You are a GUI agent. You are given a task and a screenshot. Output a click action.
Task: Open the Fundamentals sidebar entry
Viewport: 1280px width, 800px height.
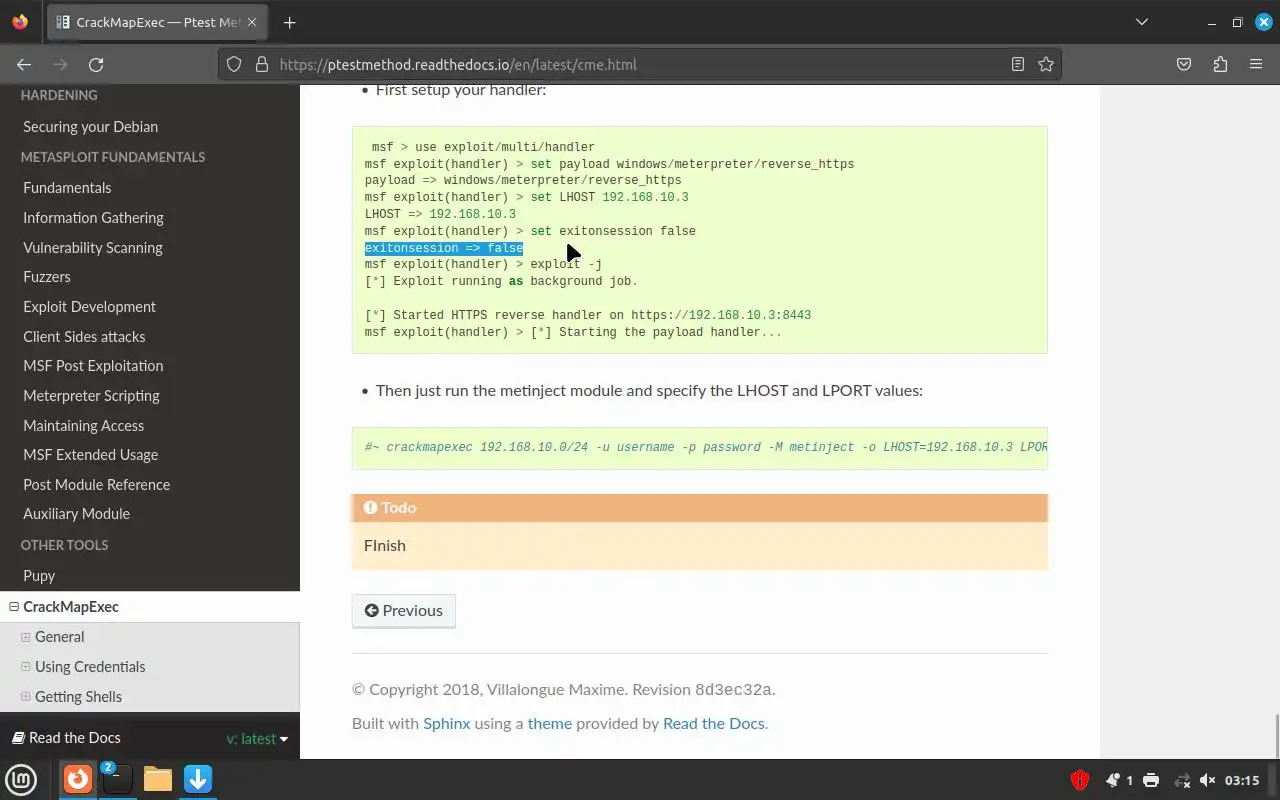67,187
